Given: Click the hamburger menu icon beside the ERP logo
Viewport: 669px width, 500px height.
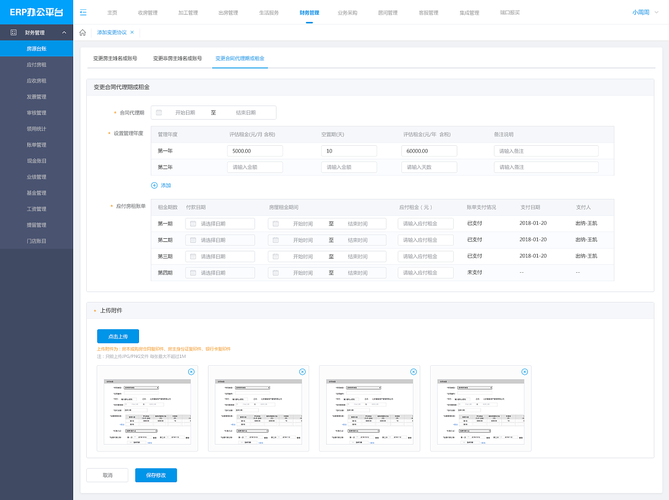Looking at the screenshot, I should click(x=83, y=12).
